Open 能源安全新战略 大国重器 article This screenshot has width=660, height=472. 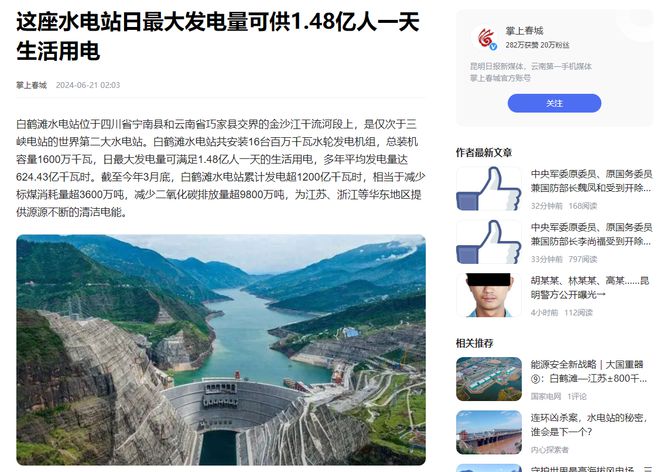pos(588,371)
